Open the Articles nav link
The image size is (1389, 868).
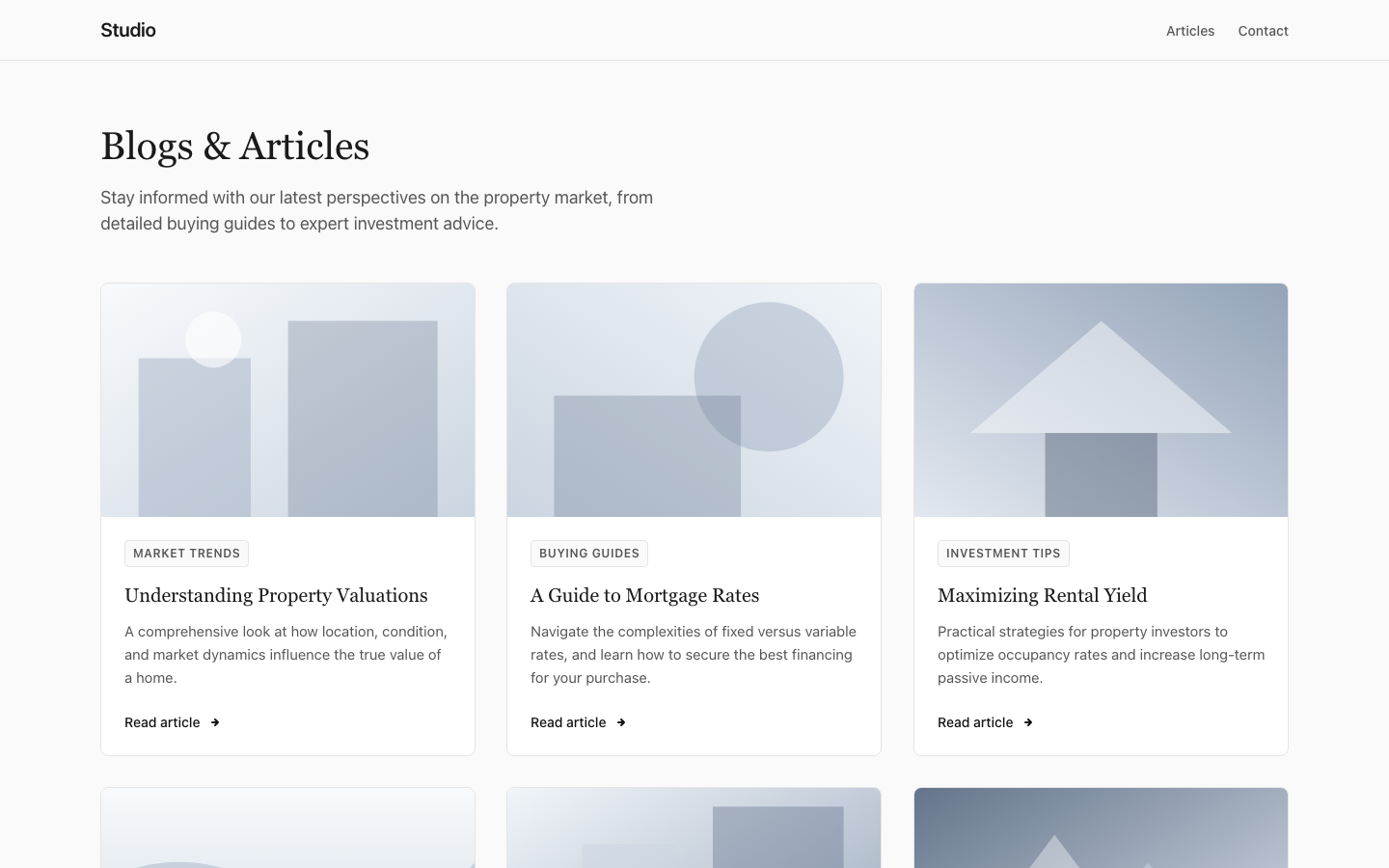[x=1190, y=31]
